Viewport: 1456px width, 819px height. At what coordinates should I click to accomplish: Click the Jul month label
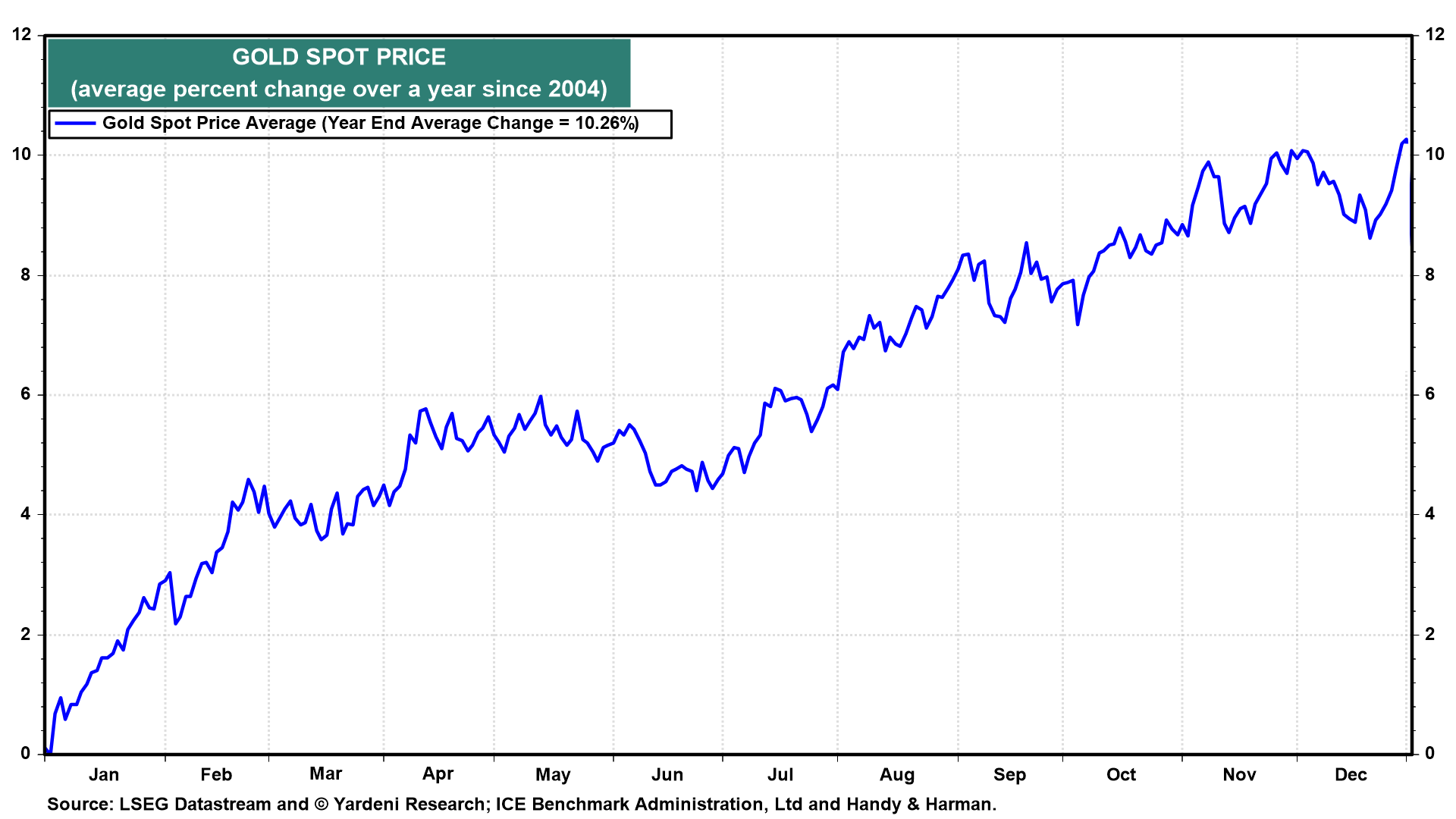click(x=780, y=774)
